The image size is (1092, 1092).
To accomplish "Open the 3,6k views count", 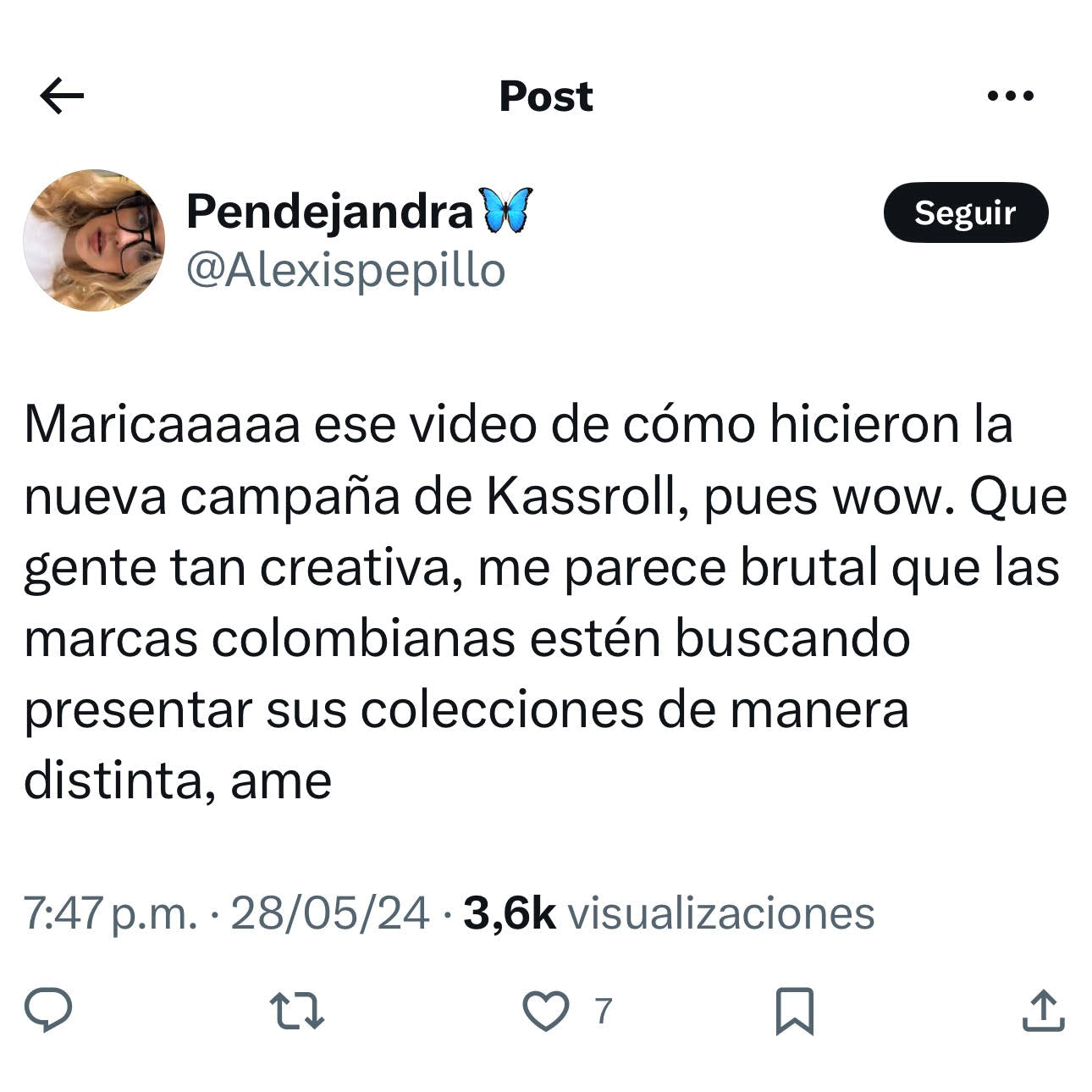I will (x=510, y=913).
